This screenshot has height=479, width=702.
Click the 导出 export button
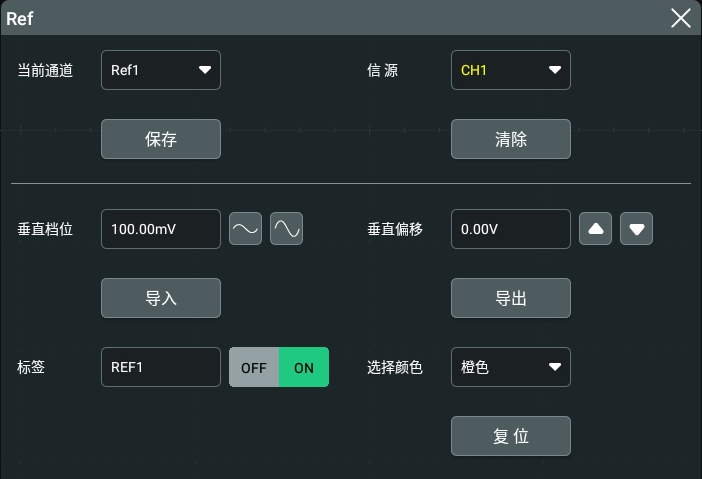tap(510, 298)
